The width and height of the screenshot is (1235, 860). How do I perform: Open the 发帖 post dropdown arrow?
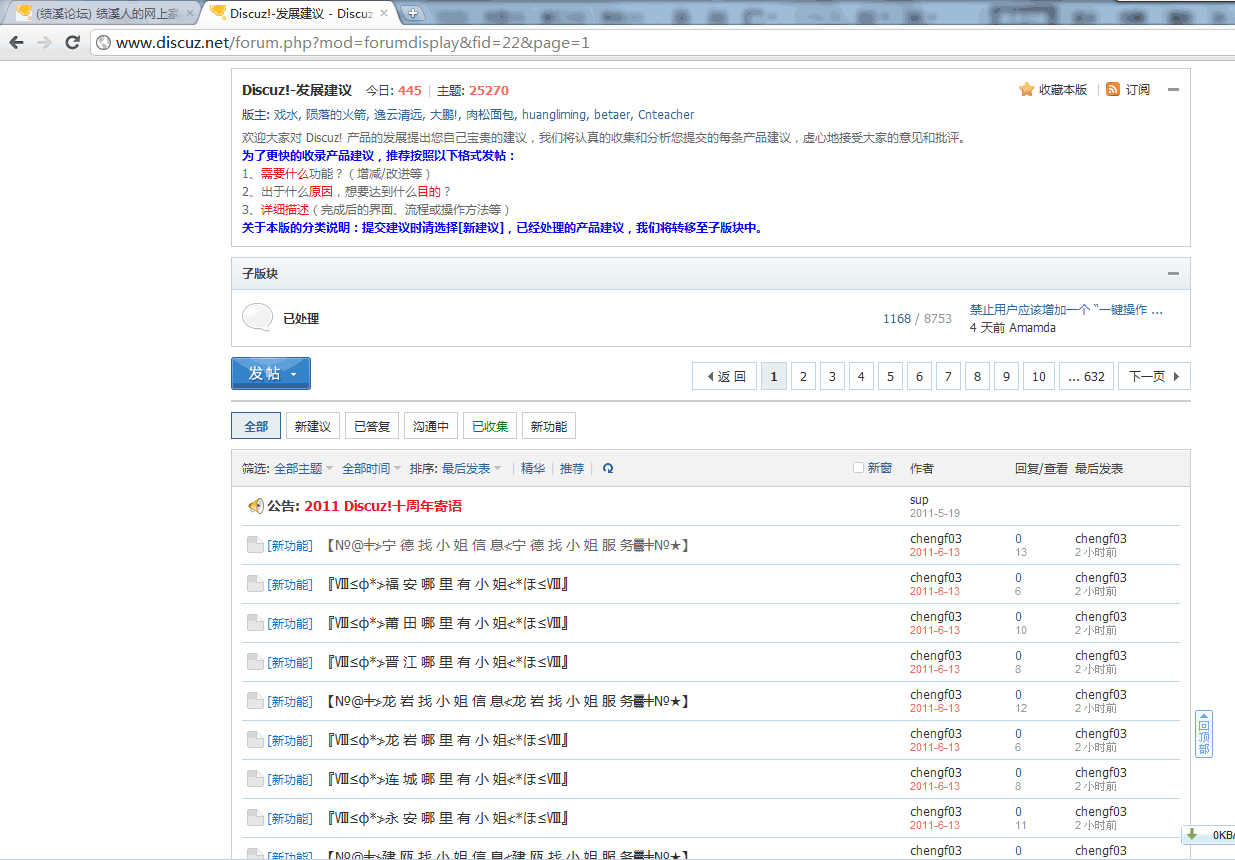click(294, 374)
